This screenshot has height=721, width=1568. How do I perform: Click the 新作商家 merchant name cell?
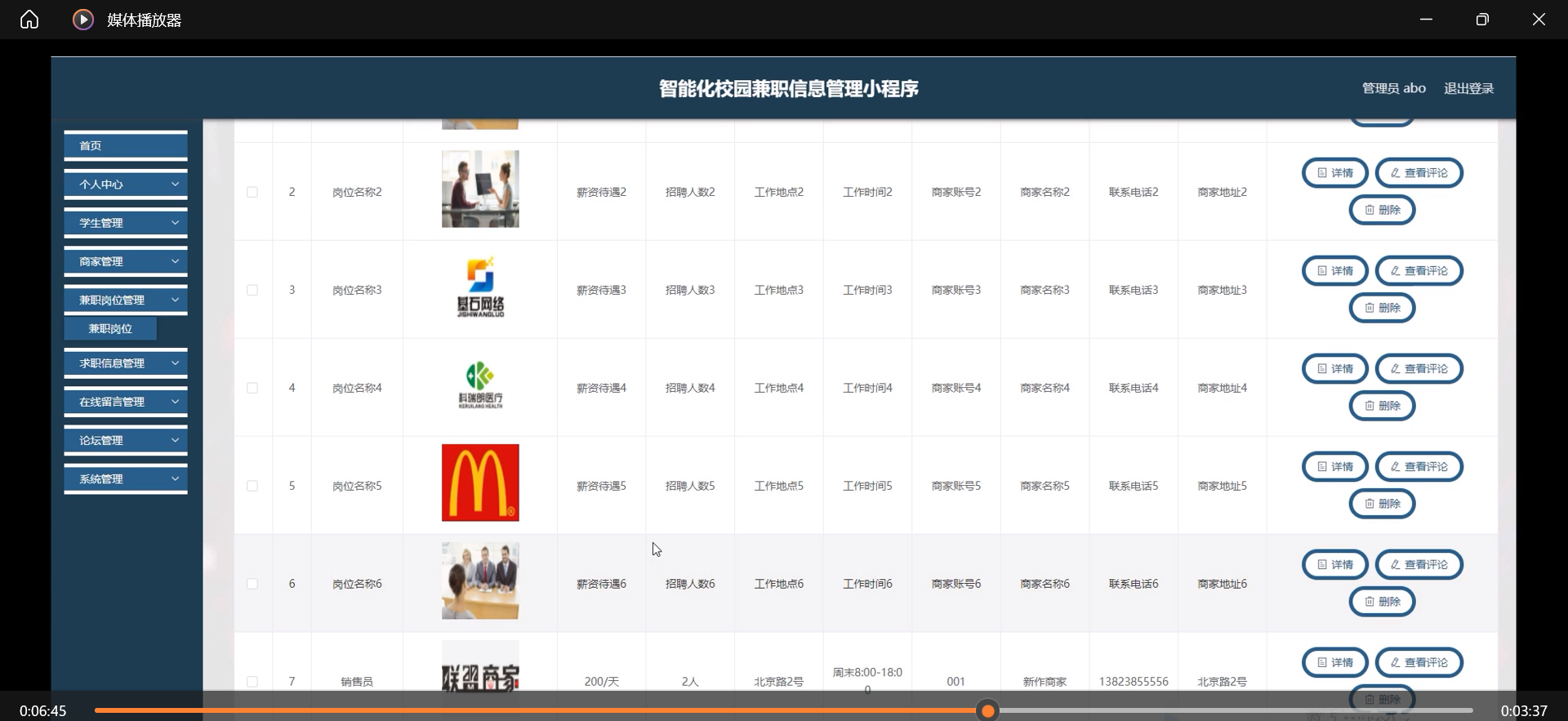tap(1045, 682)
